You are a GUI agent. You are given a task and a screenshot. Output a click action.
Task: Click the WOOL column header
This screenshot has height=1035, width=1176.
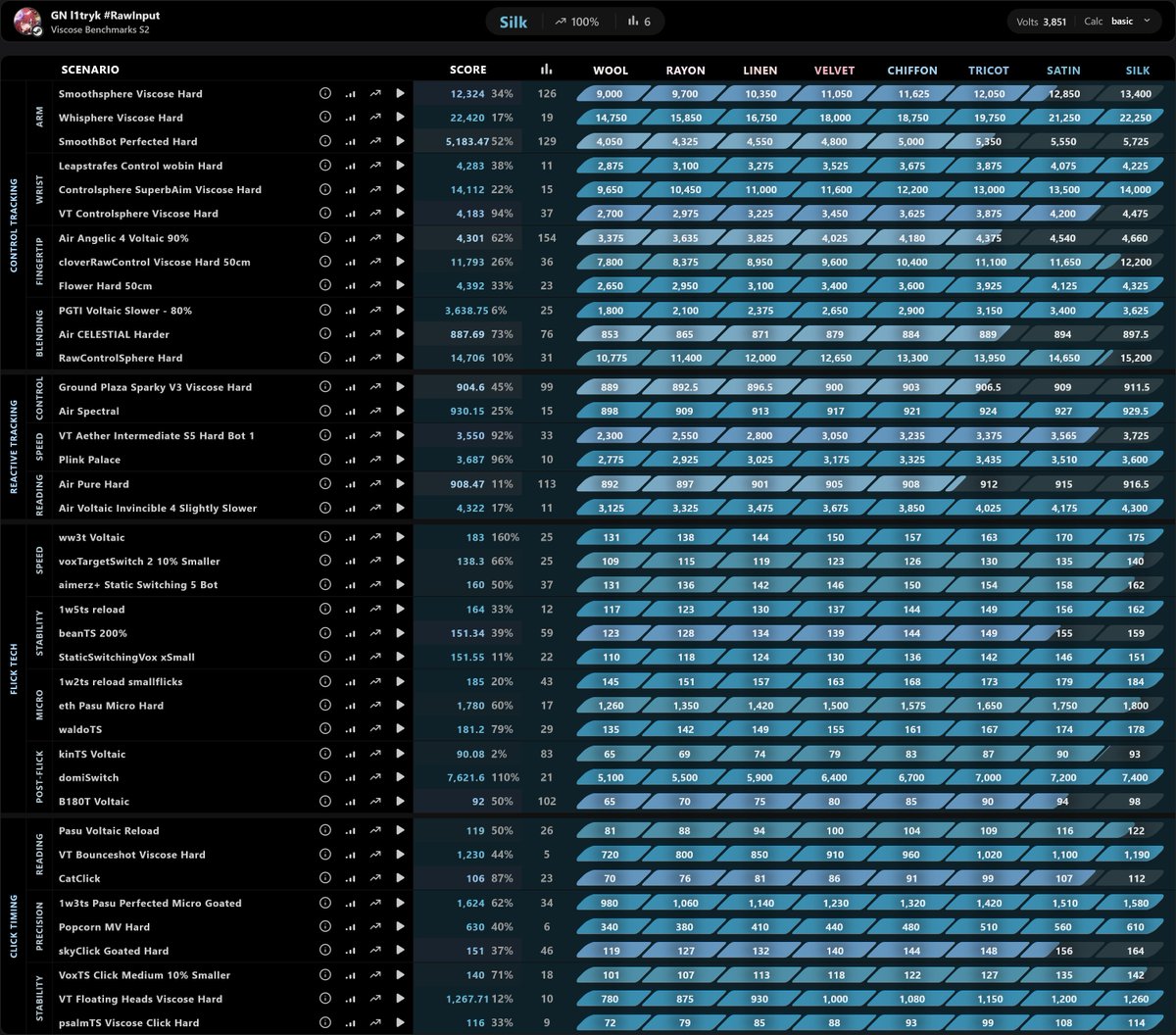click(611, 71)
